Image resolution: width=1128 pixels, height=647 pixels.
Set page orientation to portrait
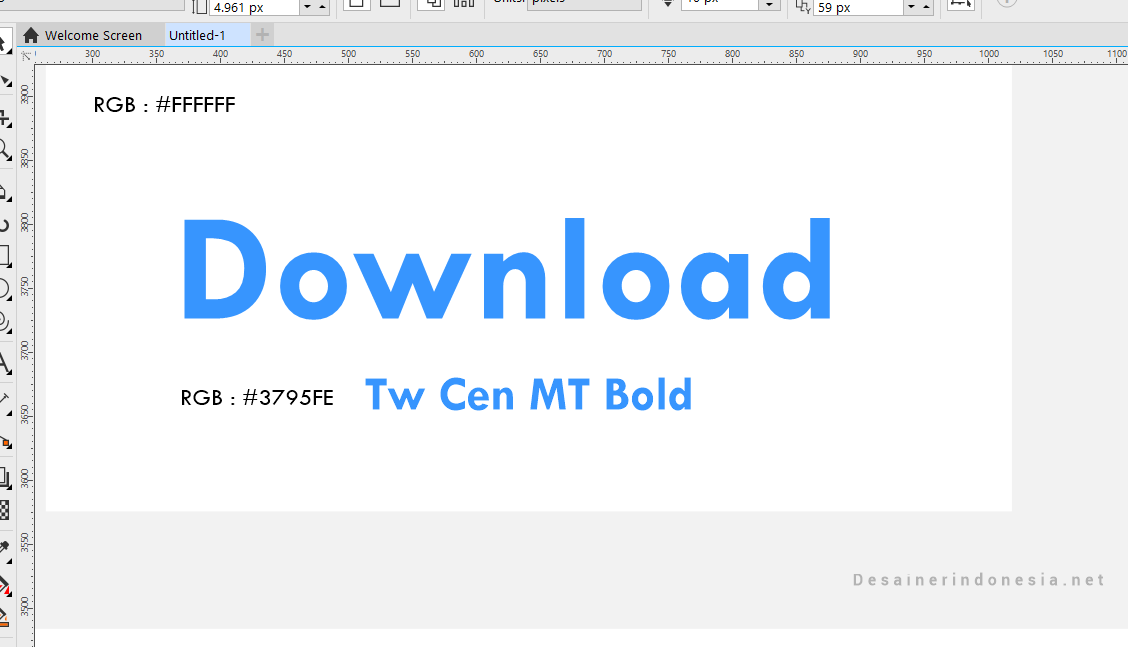tap(356, 4)
